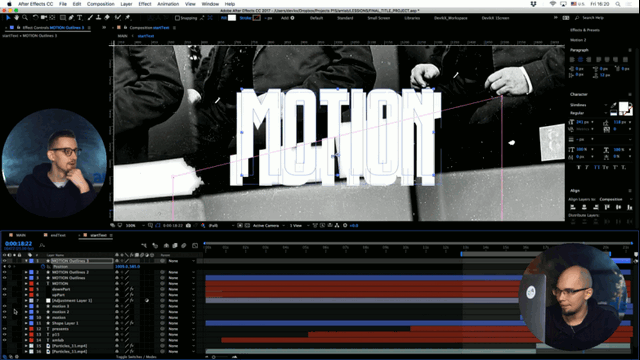
Task: Select the Brush tool
Action: tap(90, 18)
